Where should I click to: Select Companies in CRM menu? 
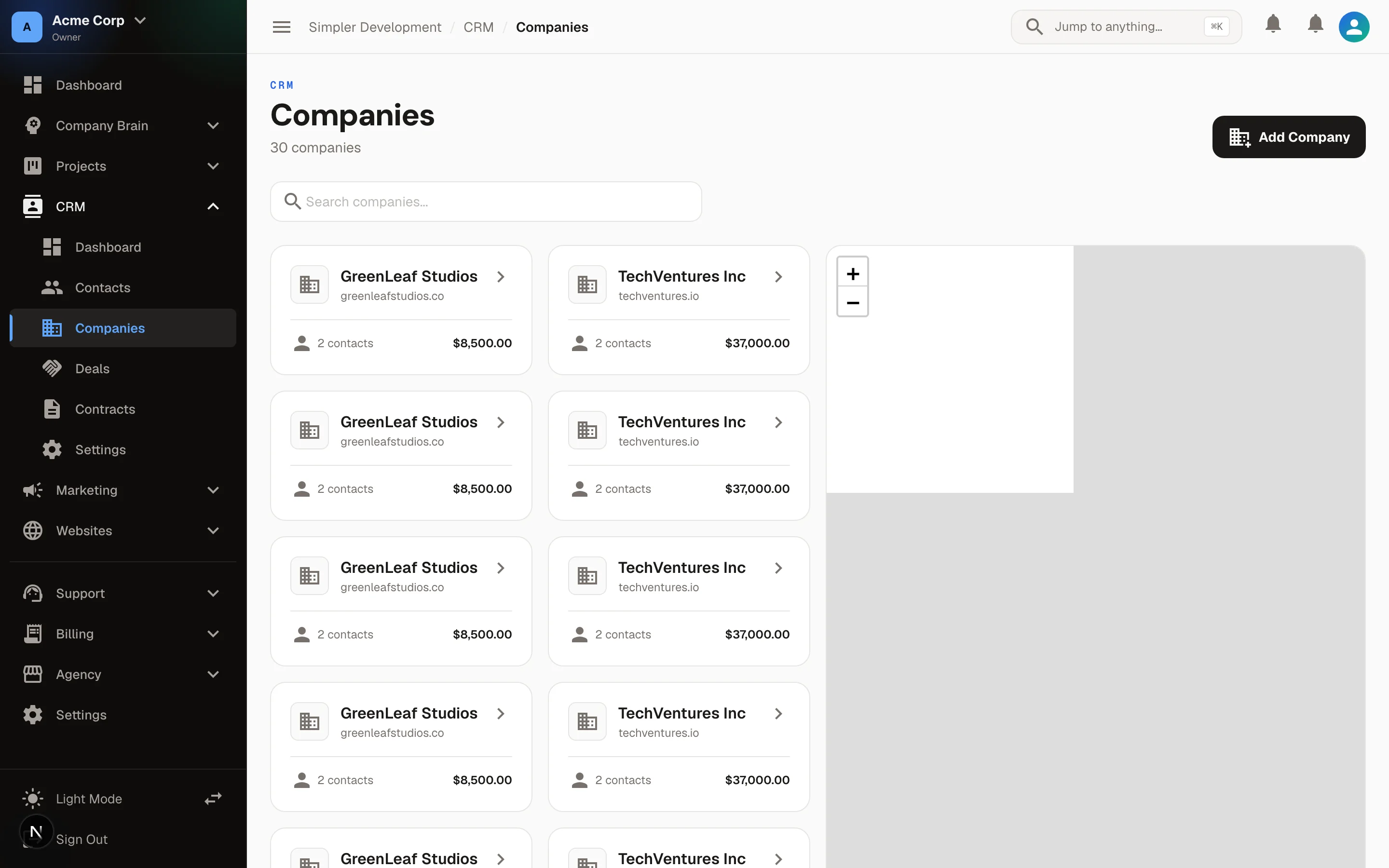[123, 328]
